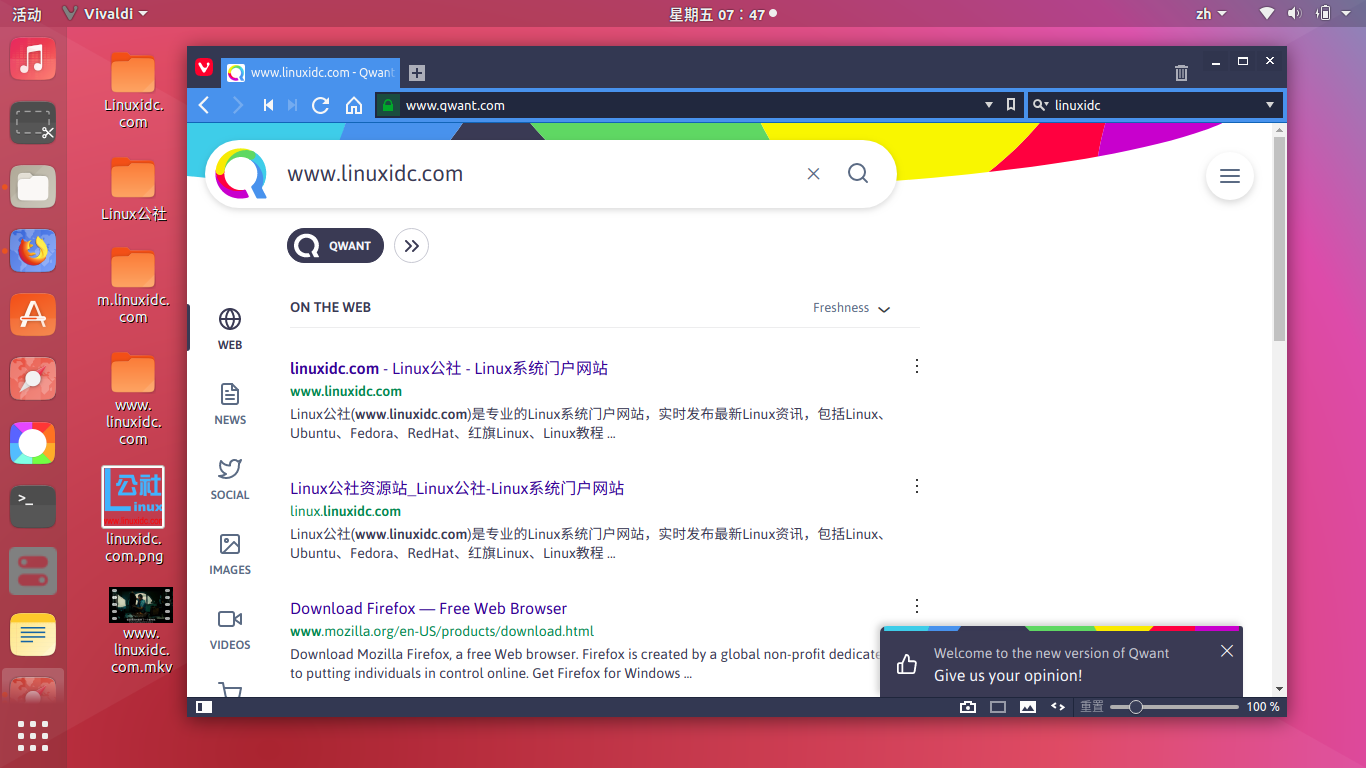The width and height of the screenshot is (1366, 768).
Task: Open the address bar history dropdown arrow
Action: coord(989,105)
